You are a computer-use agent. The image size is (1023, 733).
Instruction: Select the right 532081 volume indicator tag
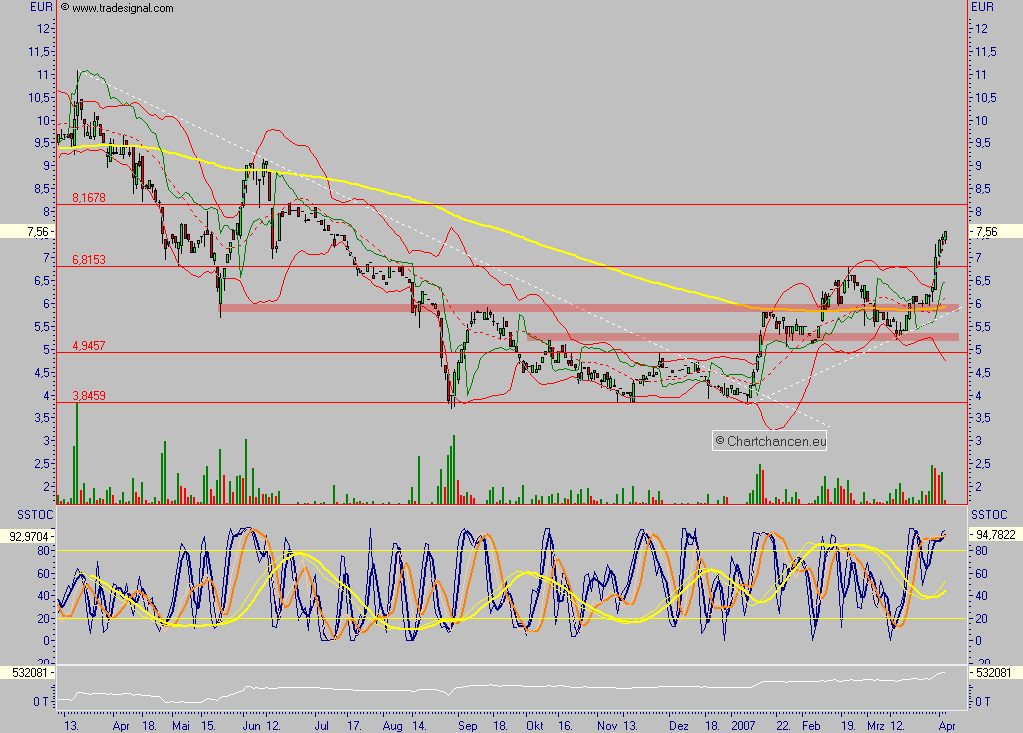tap(993, 673)
